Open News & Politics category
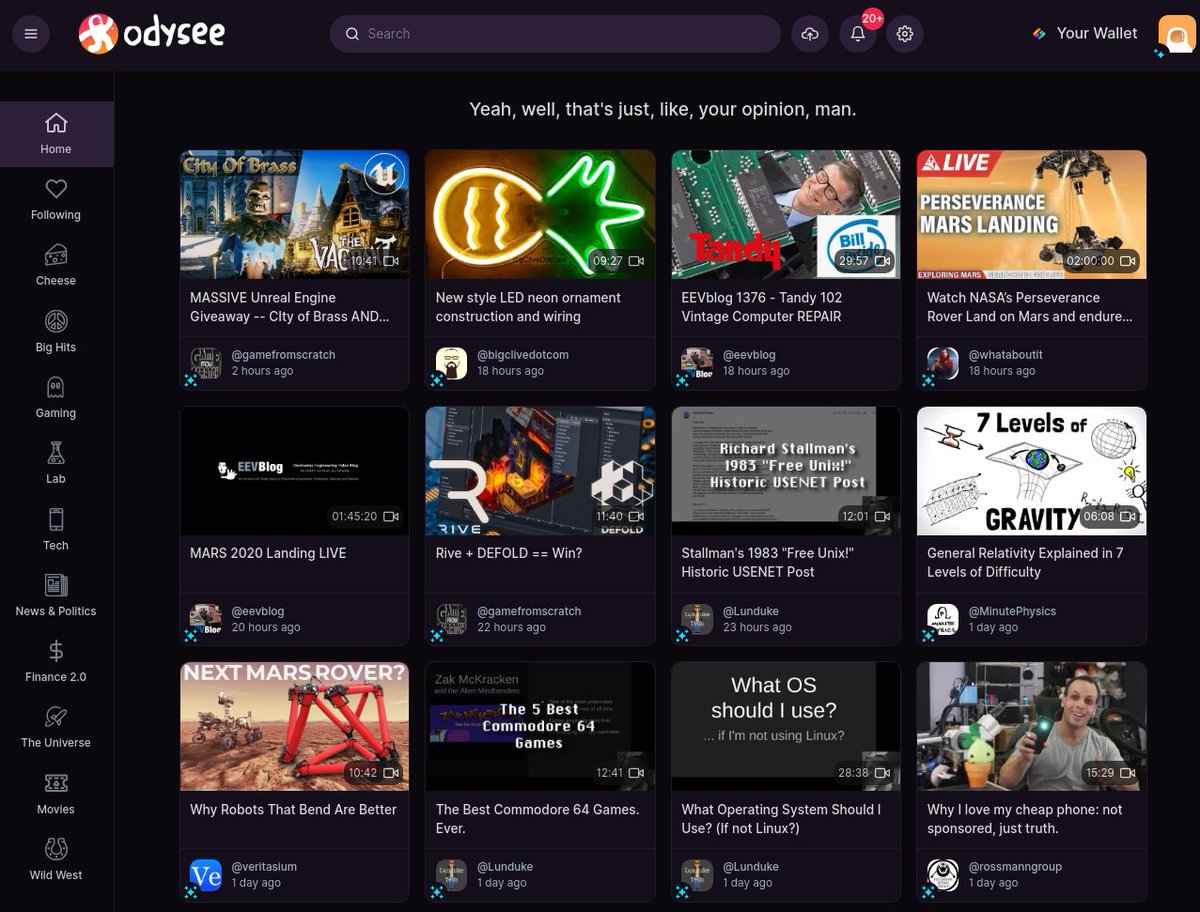The width and height of the screenshot is (1200, 912). click(x=56, y=596)
